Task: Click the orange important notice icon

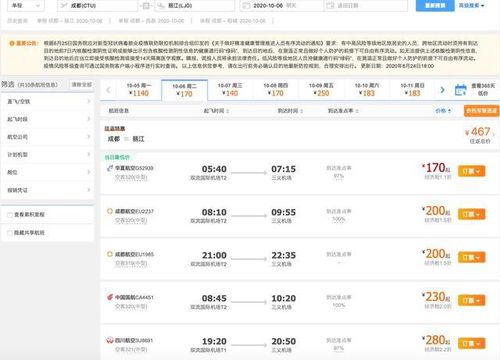Action: click(x=12, y=43)
